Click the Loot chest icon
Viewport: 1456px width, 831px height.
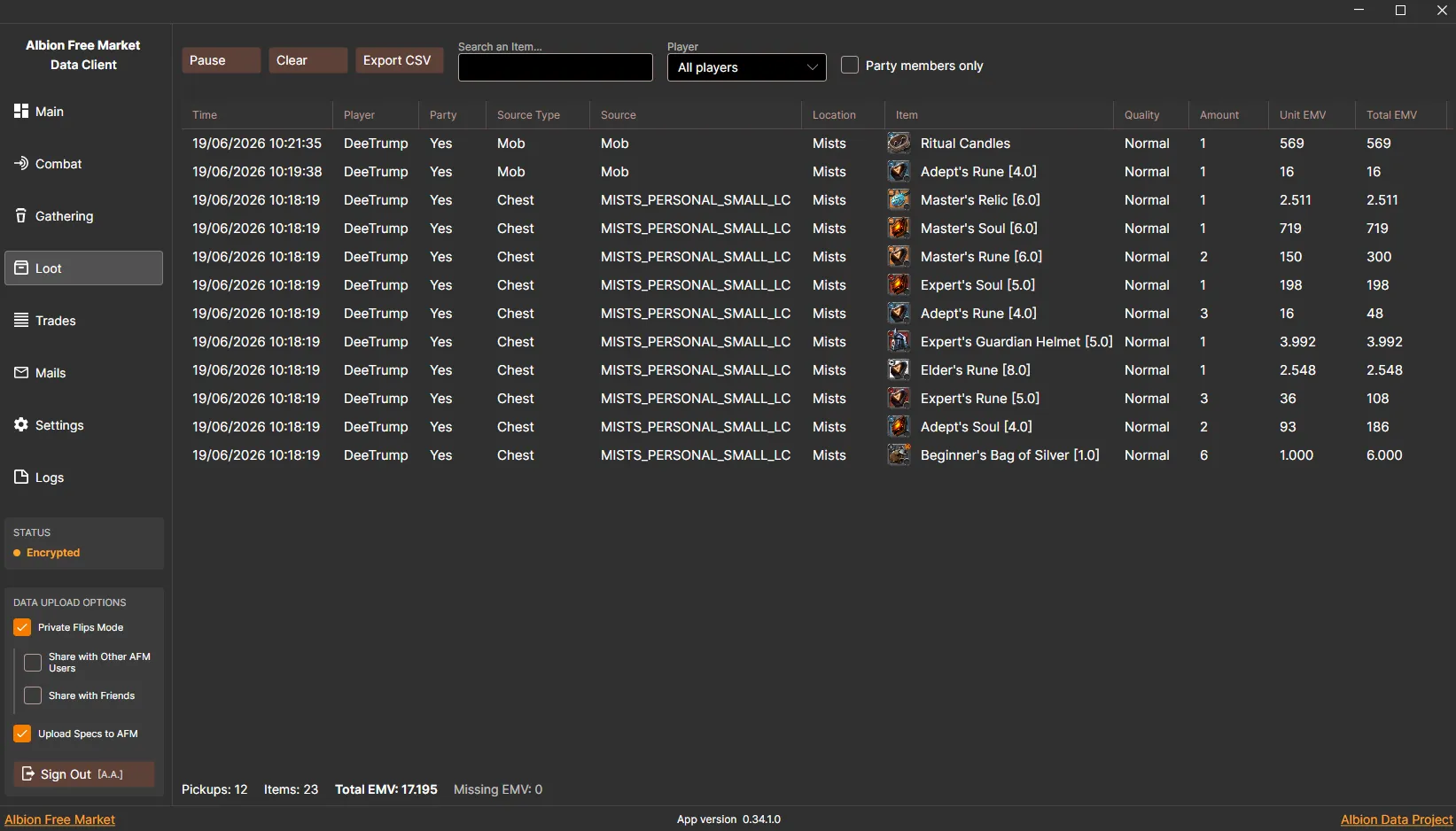click(21, 268)
